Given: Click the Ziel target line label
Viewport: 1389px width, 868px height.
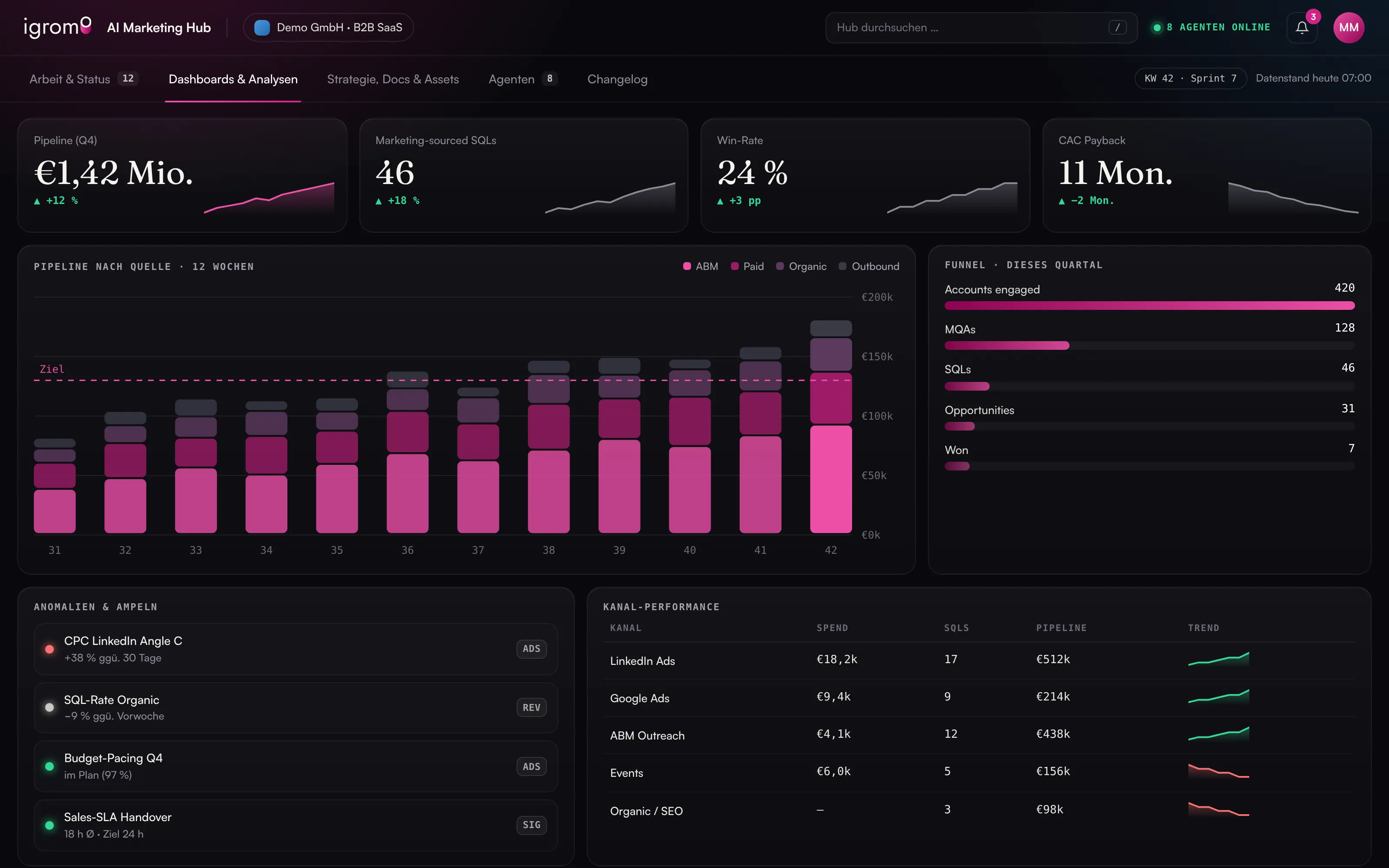Looking at the screenshot, I should tap(52, 369).
